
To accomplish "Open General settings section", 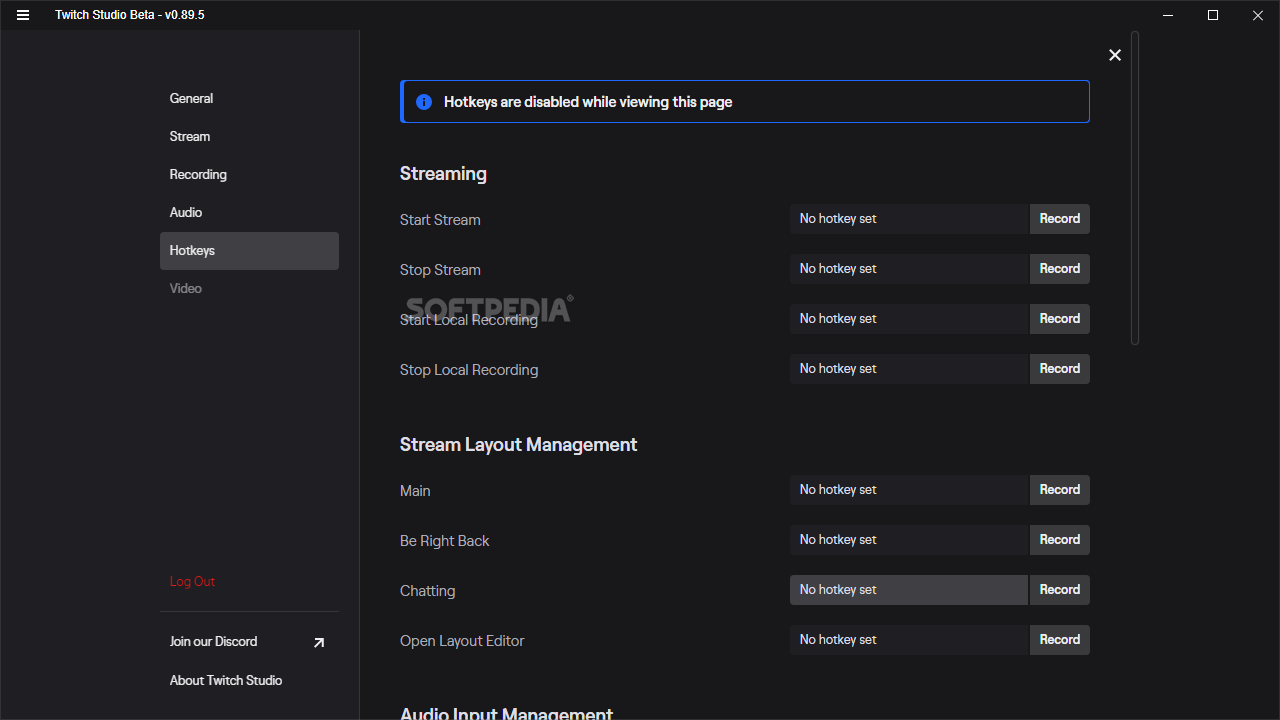I will coord(249,98).
